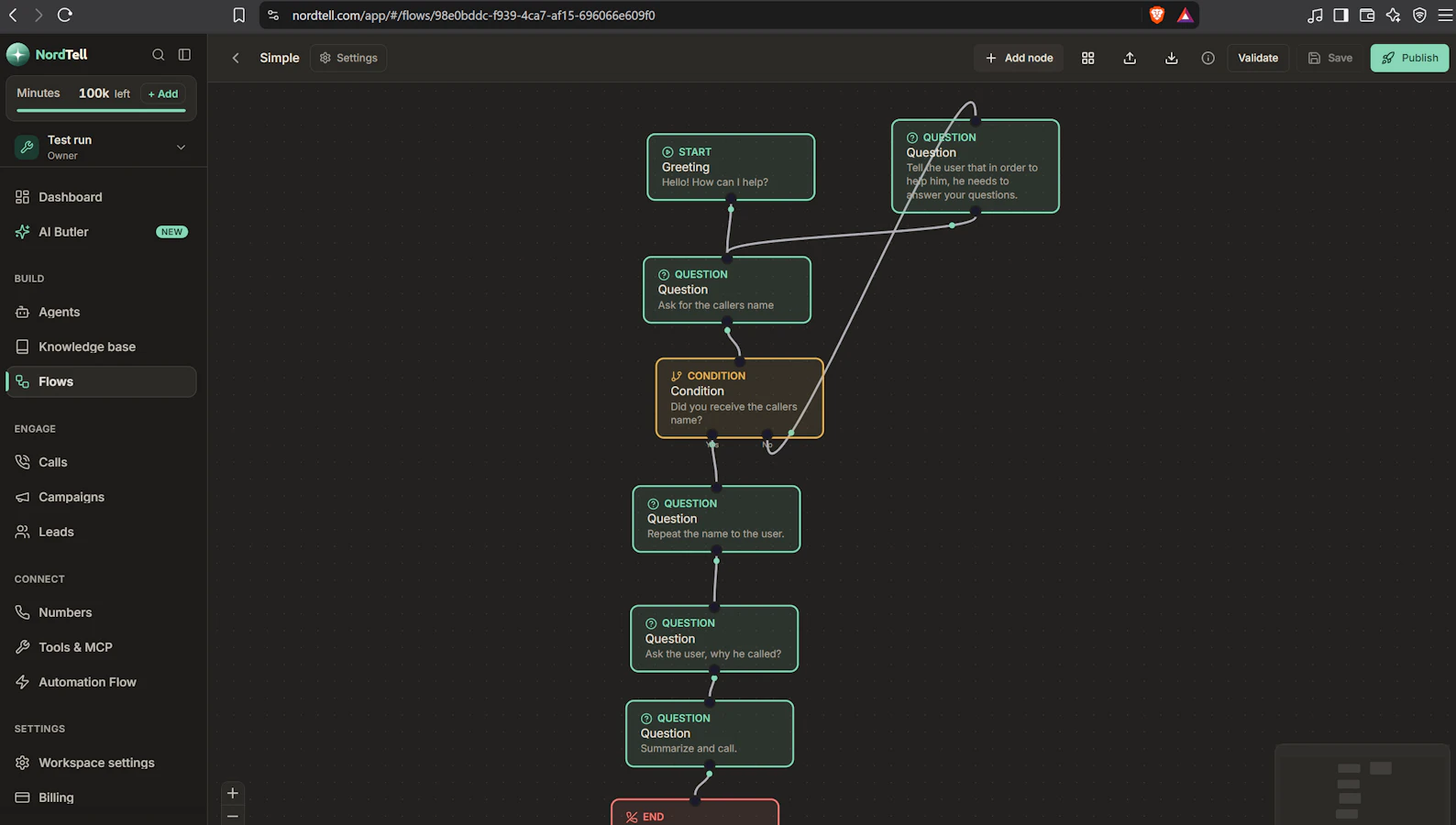This screenshot has height=825, width=1456.
Task: Click the Brave Shields lion icon
Action: [1157, 15]
